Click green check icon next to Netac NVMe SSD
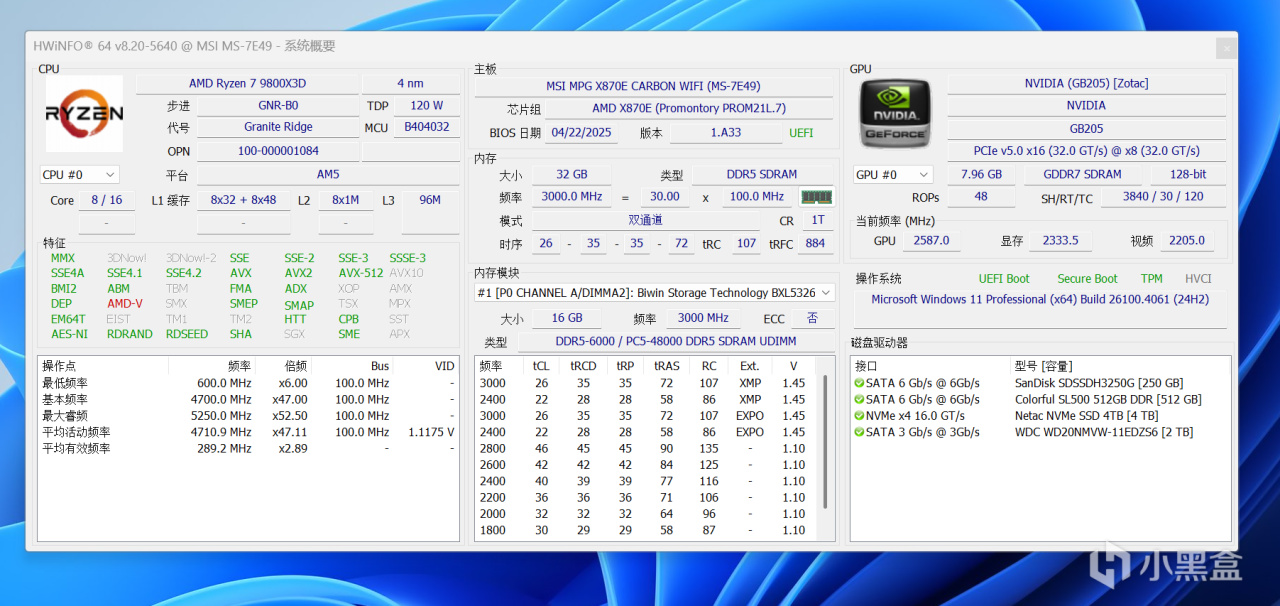This screenshot has width=1280, height=606. click(x=858, y=416)
